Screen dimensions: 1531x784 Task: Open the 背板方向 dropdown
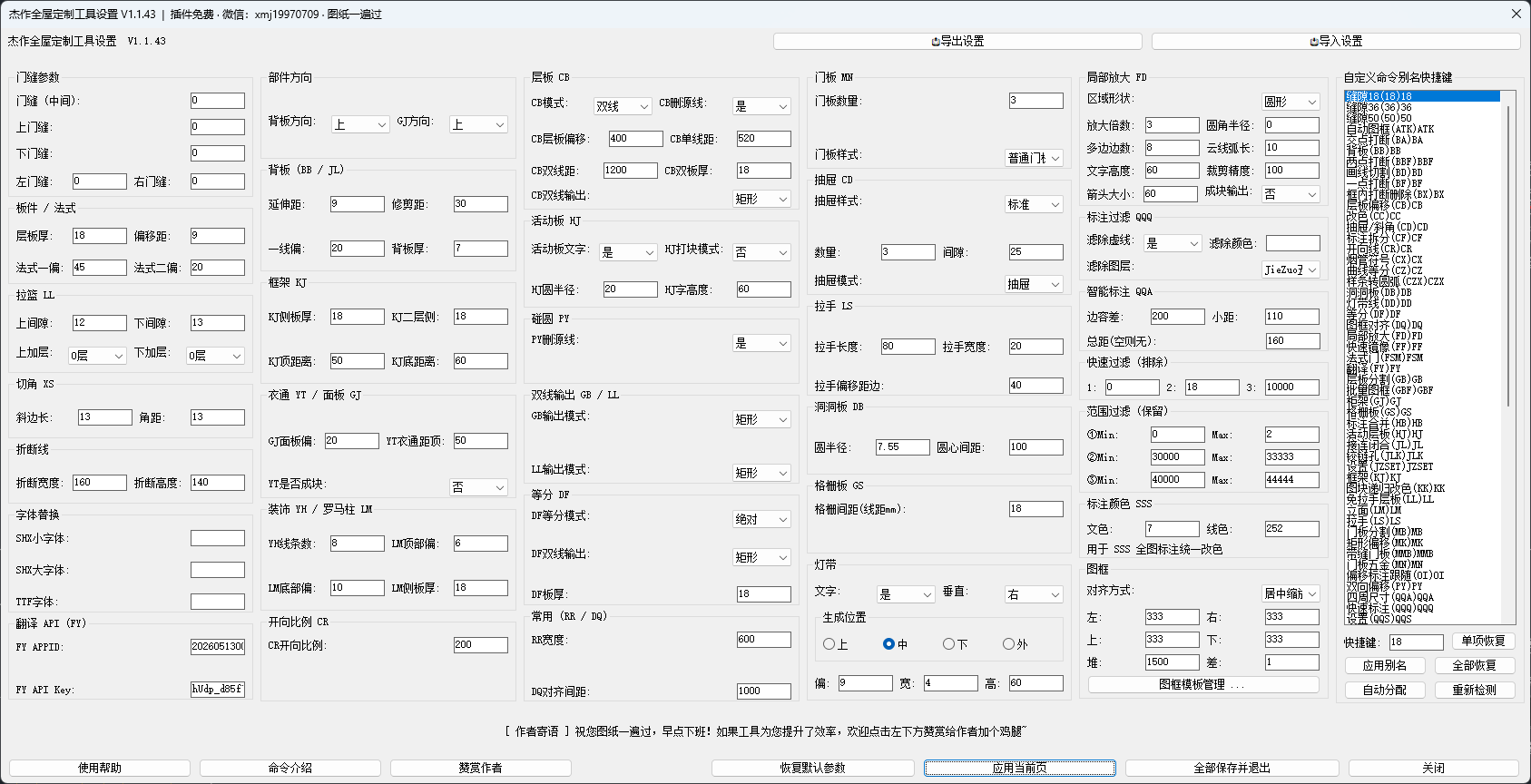[360, 124]
